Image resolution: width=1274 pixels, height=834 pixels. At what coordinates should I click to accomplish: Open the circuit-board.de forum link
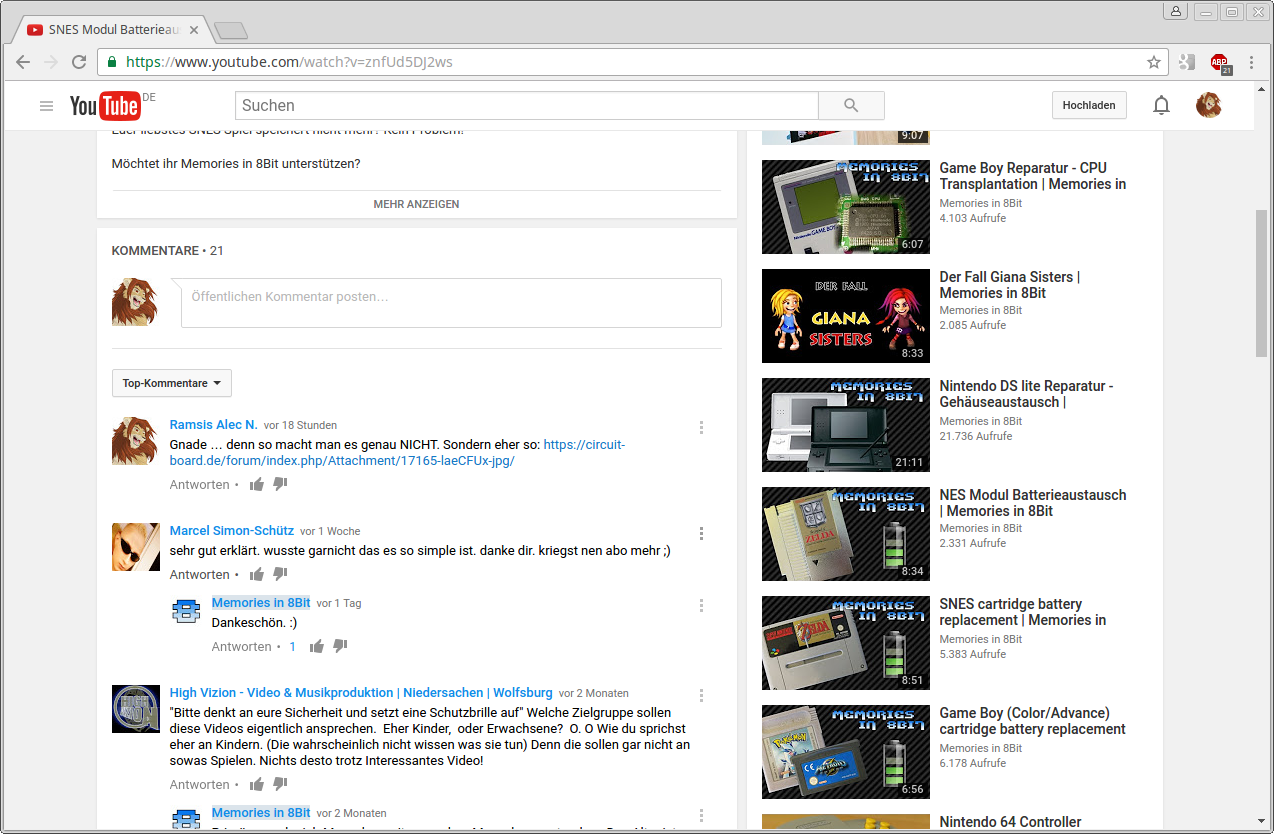point(398,453)
